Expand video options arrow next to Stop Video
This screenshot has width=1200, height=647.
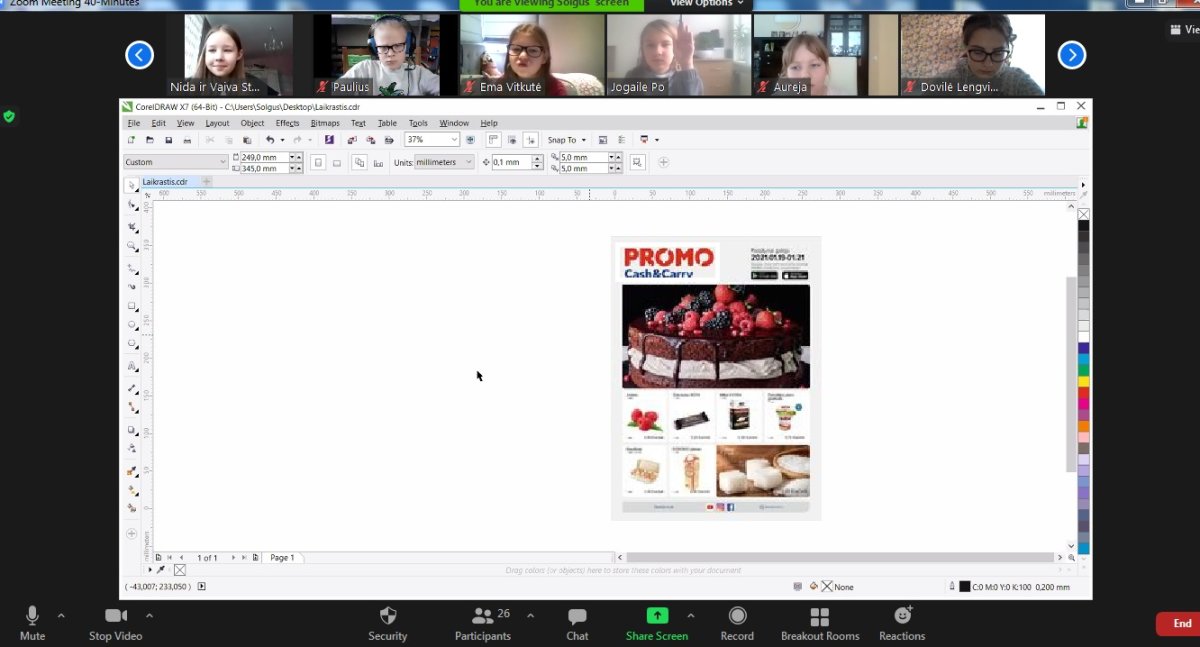click(x=149, y=616)
